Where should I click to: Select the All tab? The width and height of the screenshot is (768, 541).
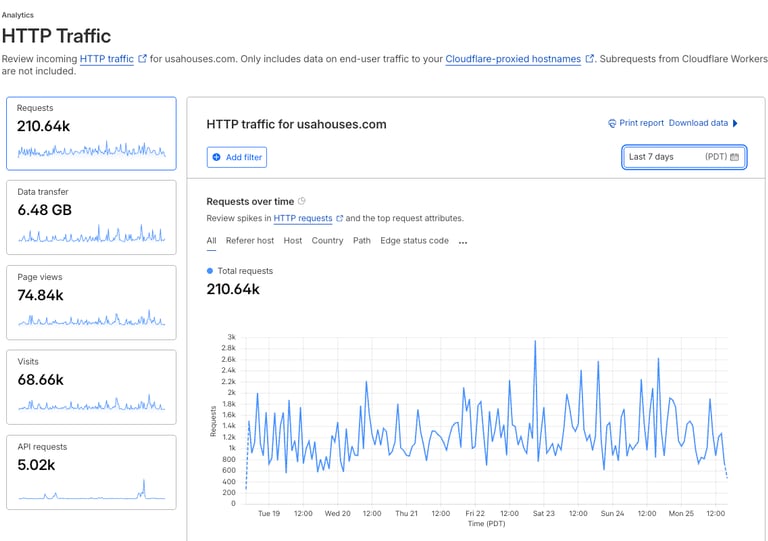tap(211, 240)
